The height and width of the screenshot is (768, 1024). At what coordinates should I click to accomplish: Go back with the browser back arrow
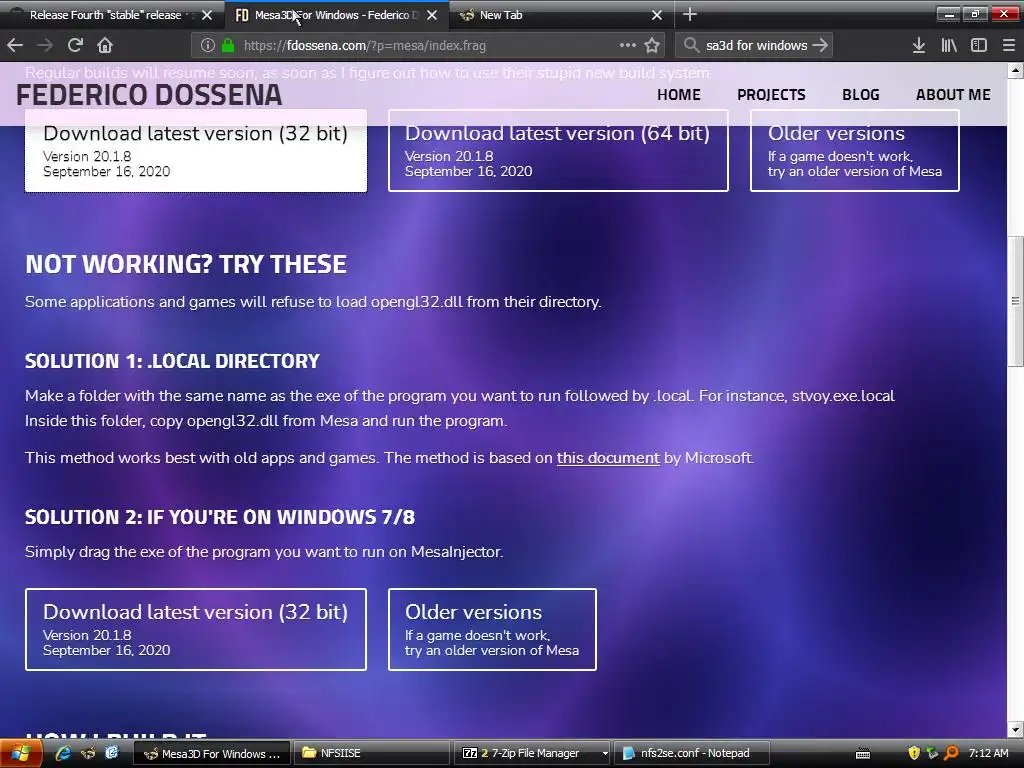15,45
